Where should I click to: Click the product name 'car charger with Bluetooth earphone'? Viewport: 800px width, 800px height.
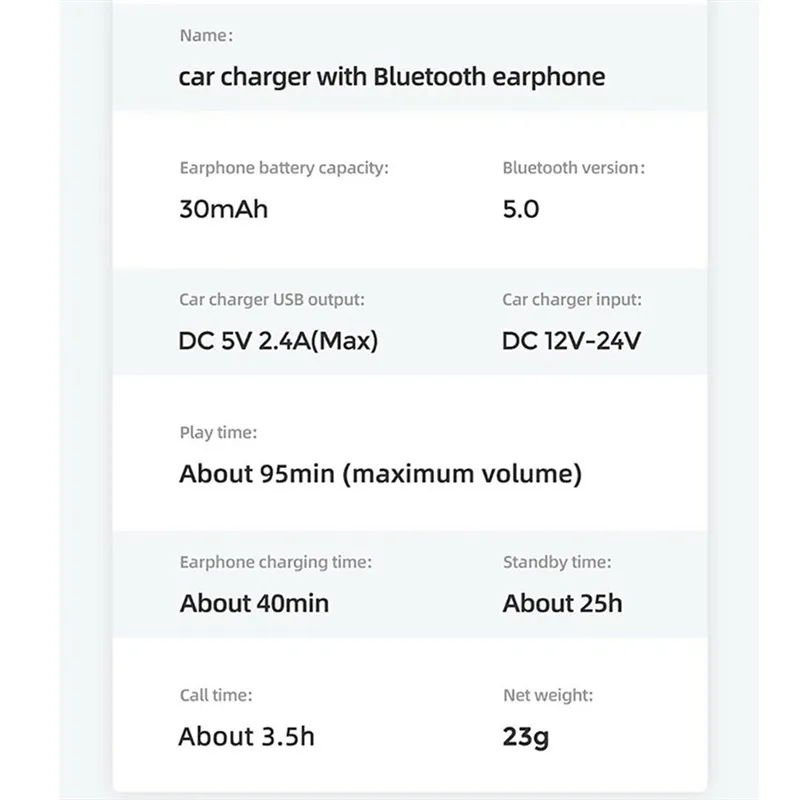coord(392,77)
